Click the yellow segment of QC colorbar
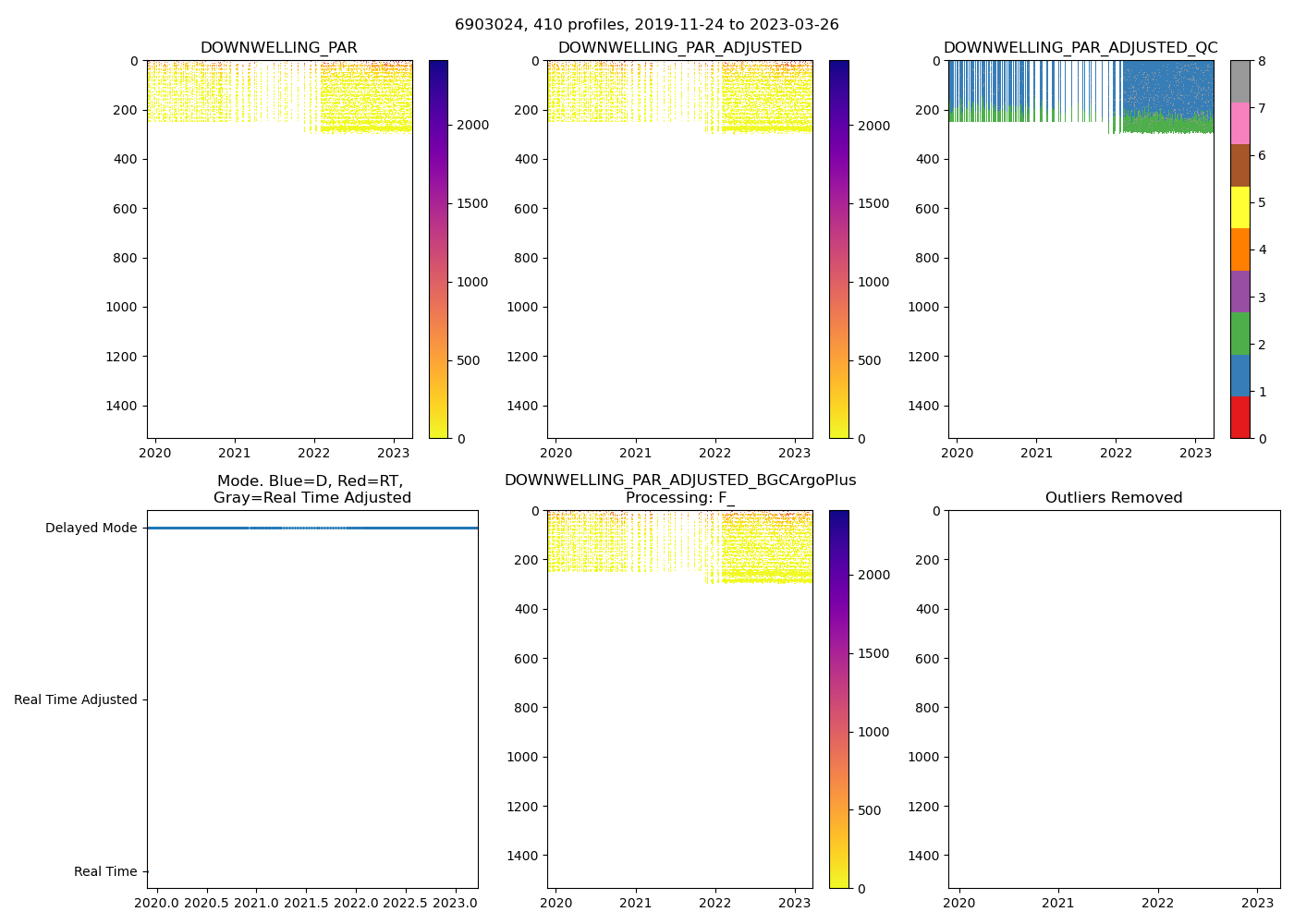1294x924 pixels. [x=1239, y=208]
